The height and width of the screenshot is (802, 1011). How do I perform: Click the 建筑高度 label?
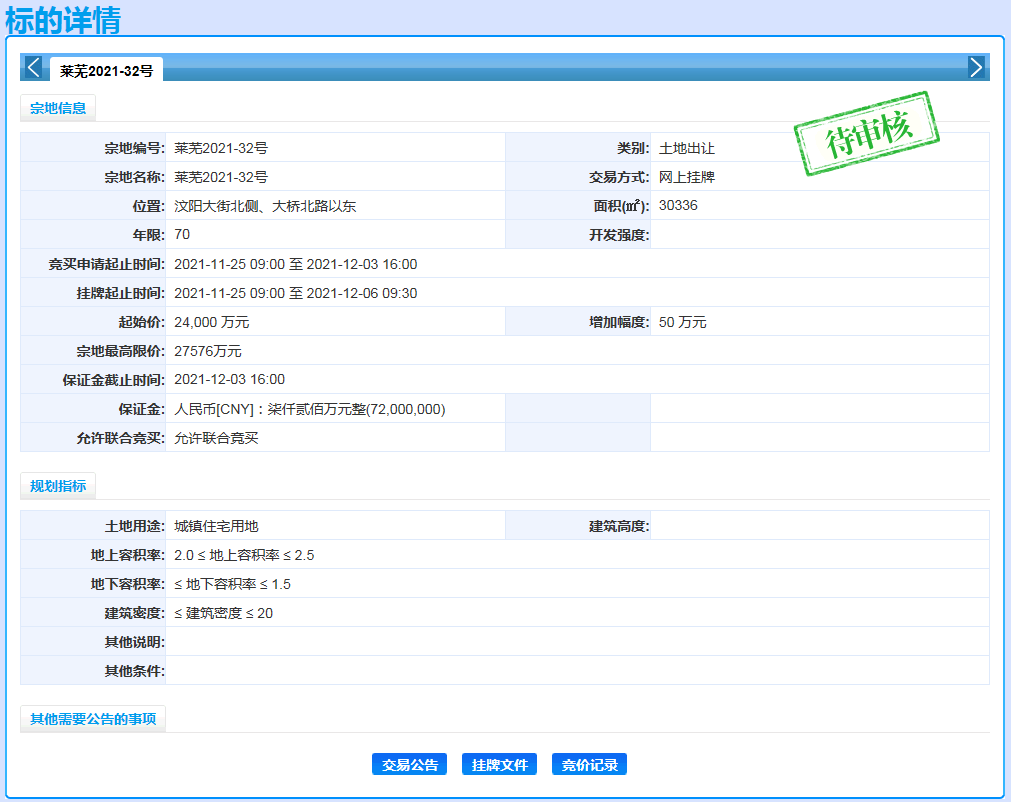tap(619, 527)
